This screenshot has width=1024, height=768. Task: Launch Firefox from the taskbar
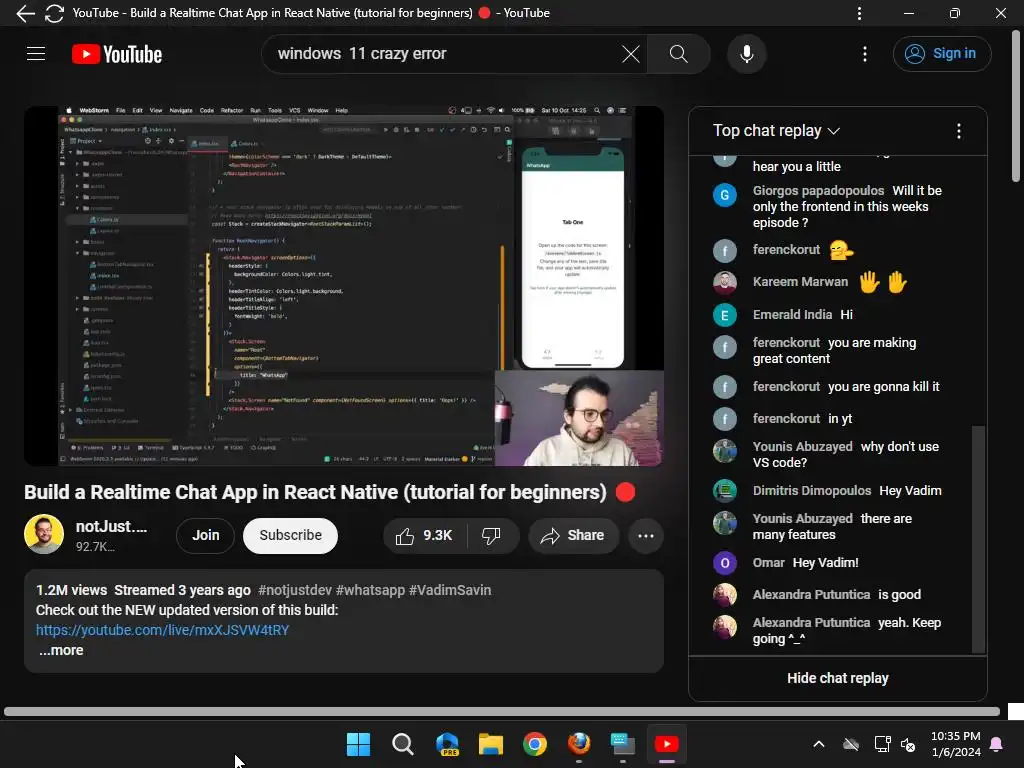(x=579, y=744)
